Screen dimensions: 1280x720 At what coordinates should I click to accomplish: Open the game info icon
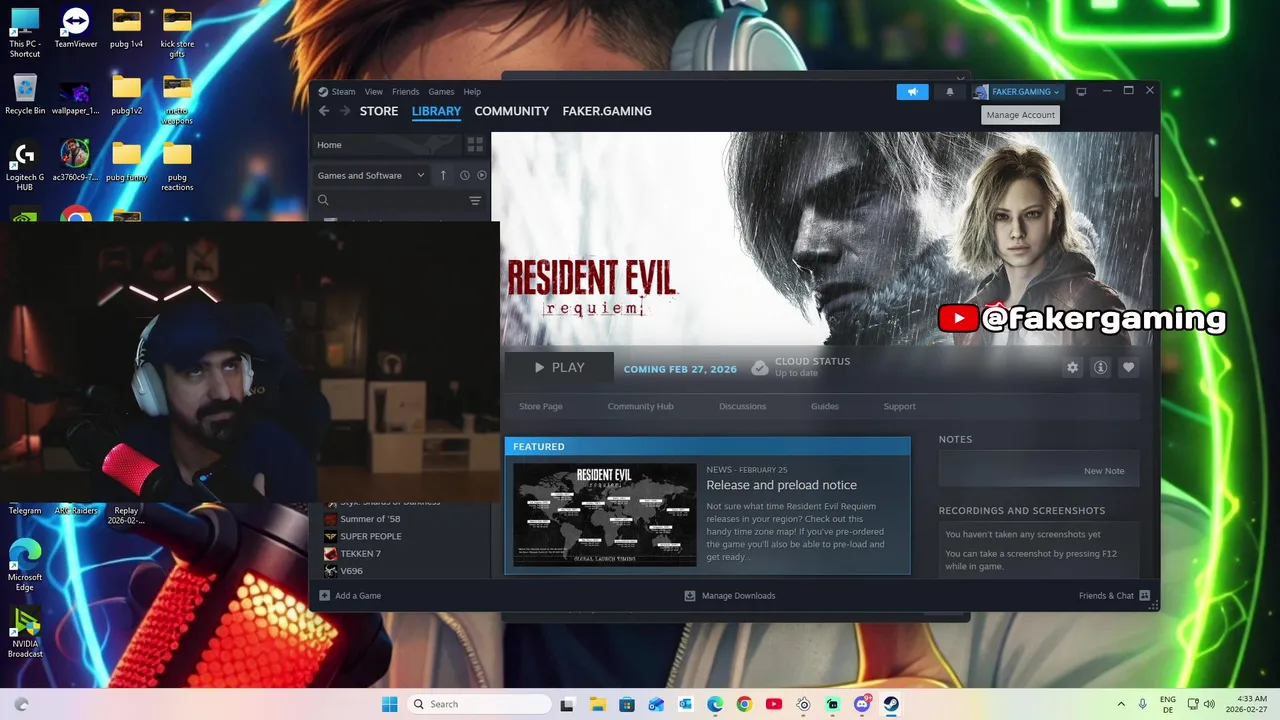point(1100,368)
